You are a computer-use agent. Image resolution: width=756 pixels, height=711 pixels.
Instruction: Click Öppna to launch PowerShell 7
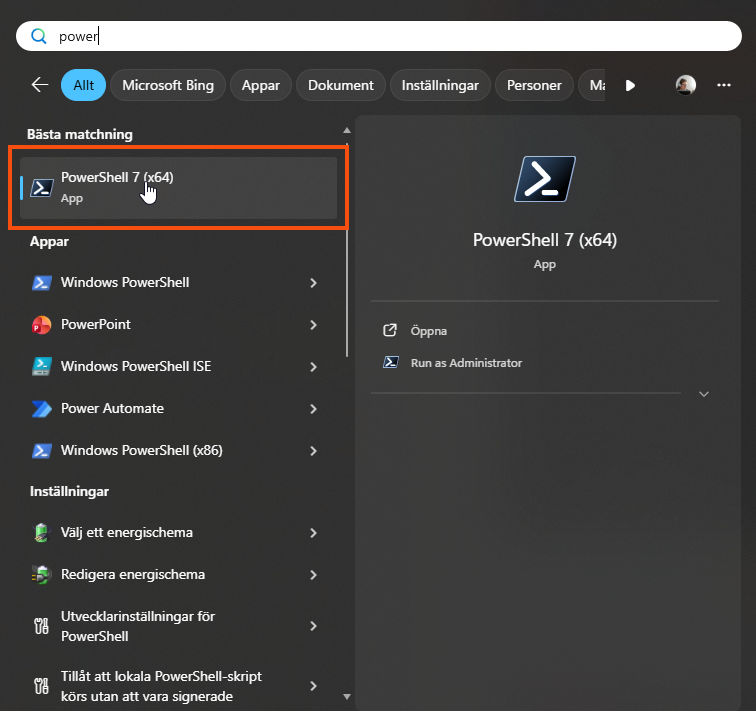point(428,331)
